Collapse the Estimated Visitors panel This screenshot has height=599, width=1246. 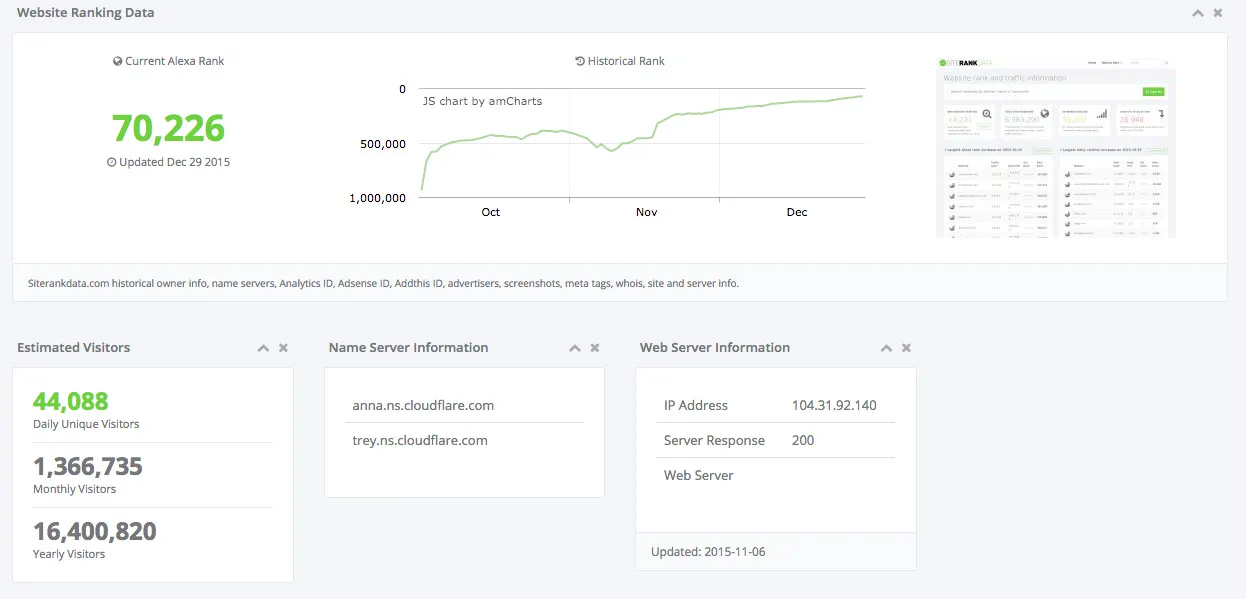coord(263,347)
